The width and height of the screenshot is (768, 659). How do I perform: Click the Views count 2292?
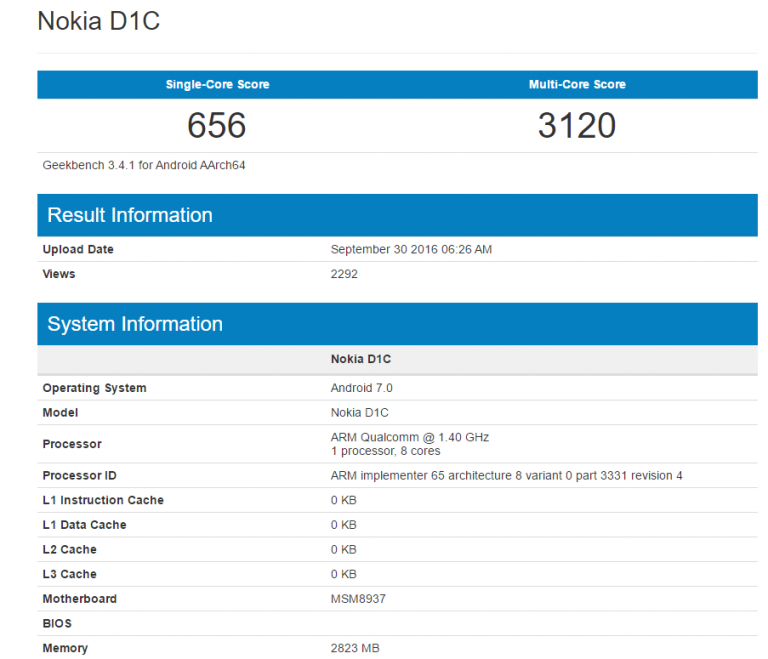pos(344,274)
